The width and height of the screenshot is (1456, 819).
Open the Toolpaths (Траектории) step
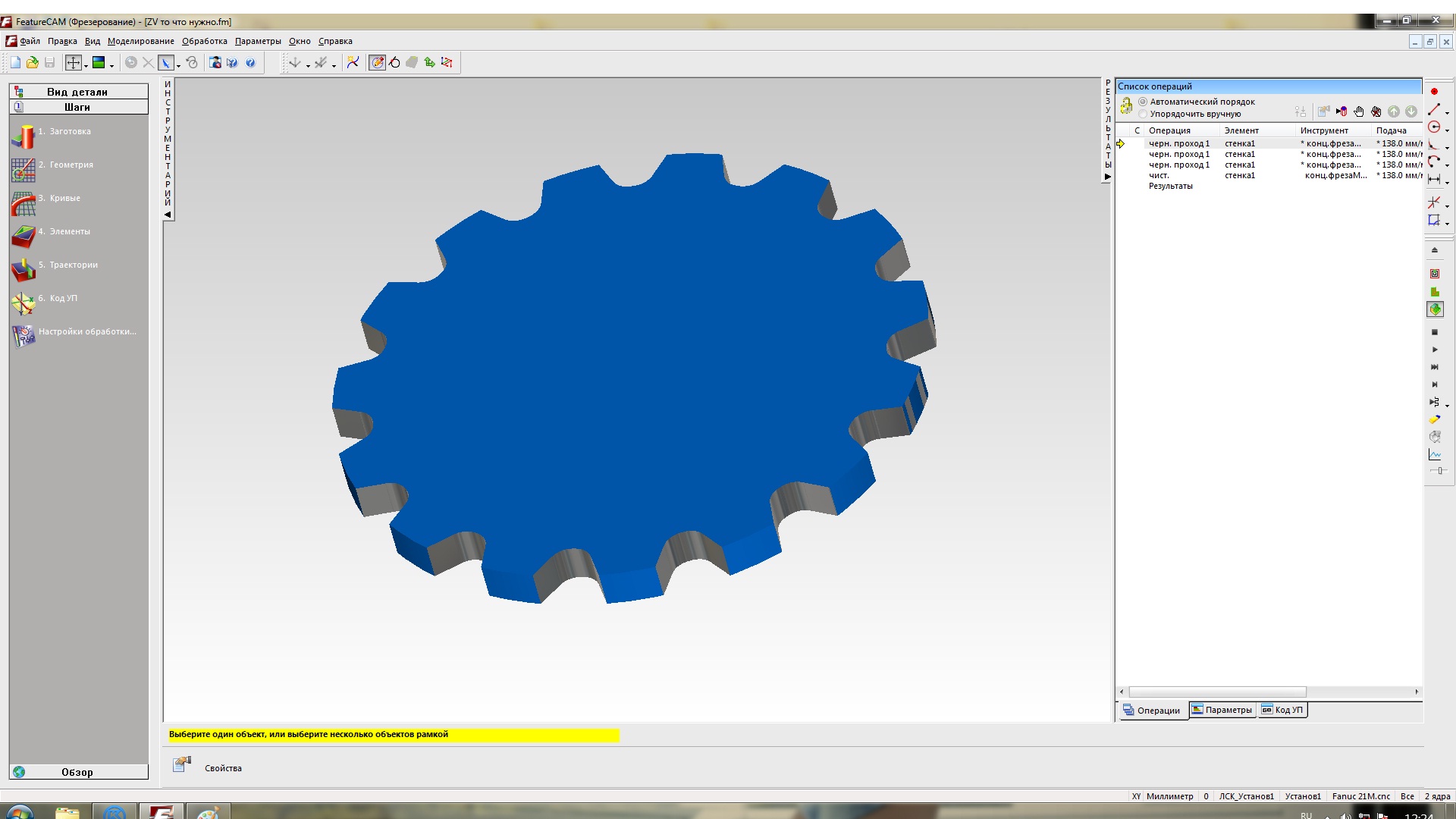(x=24, y=270)
